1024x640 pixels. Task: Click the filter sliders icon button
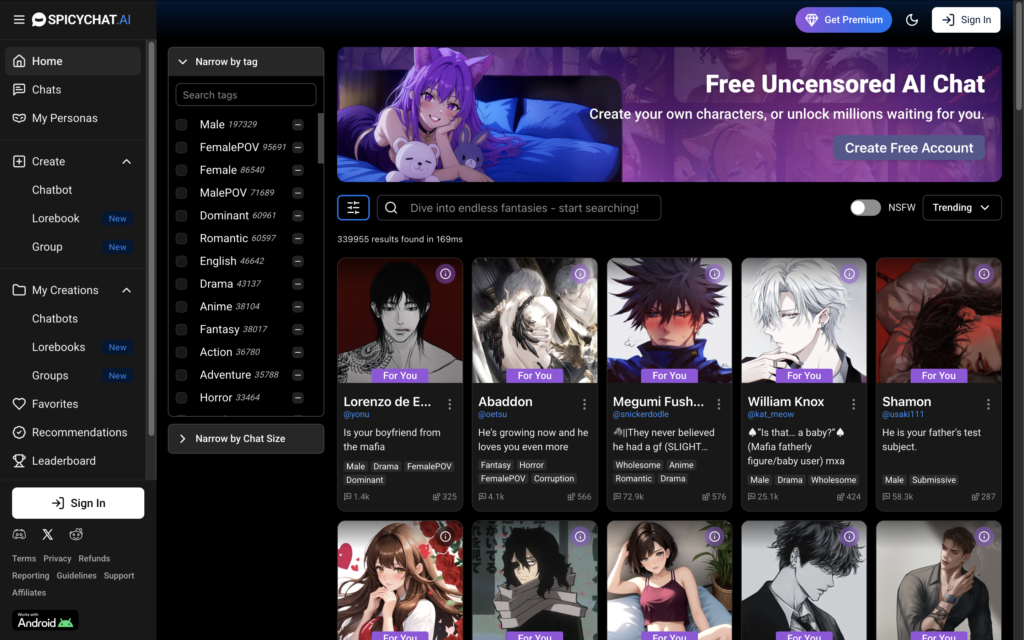click(x=353, y=208)
